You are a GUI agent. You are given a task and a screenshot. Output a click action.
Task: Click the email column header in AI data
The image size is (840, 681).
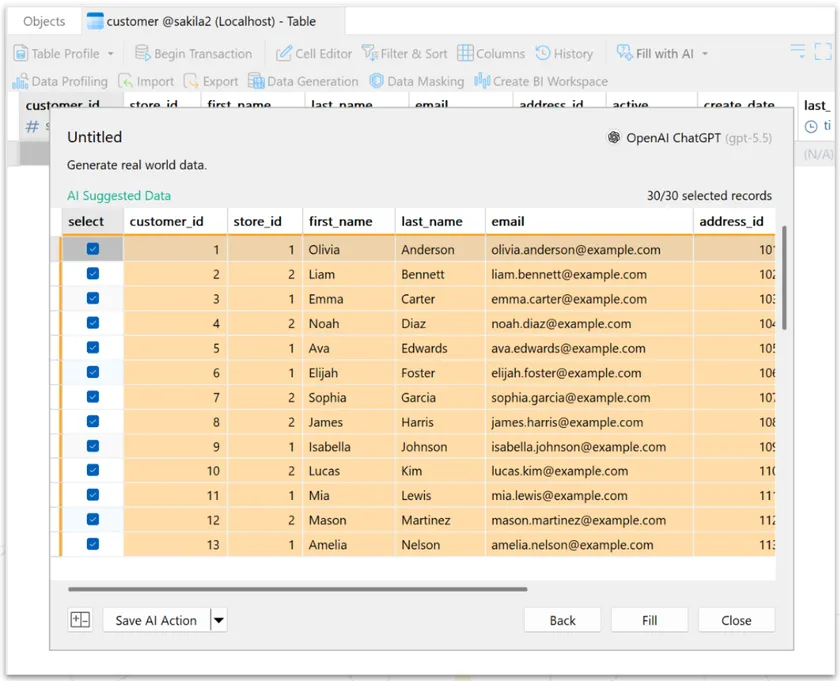point(589,221)
